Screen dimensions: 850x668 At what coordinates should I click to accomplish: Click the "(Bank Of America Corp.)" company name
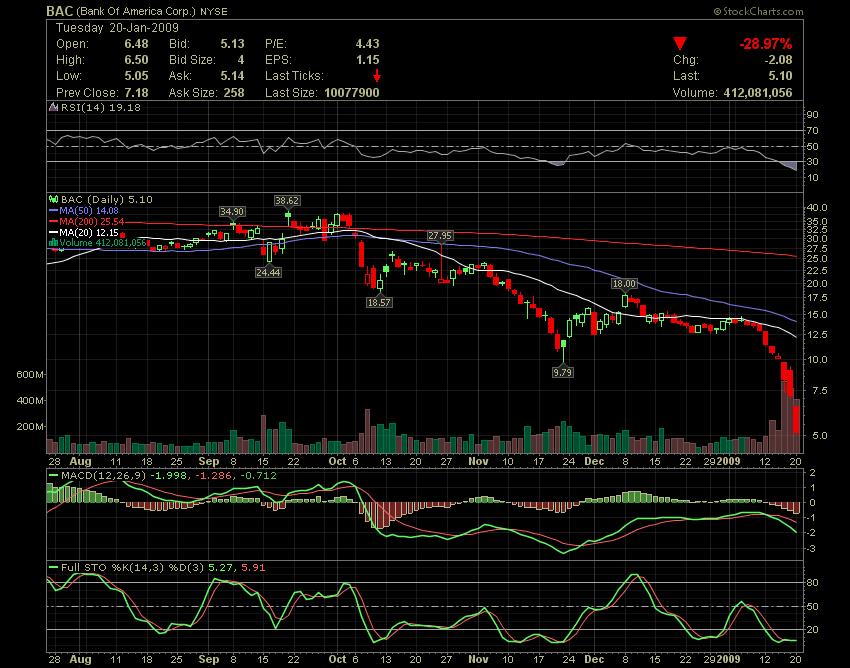[136, 11]
